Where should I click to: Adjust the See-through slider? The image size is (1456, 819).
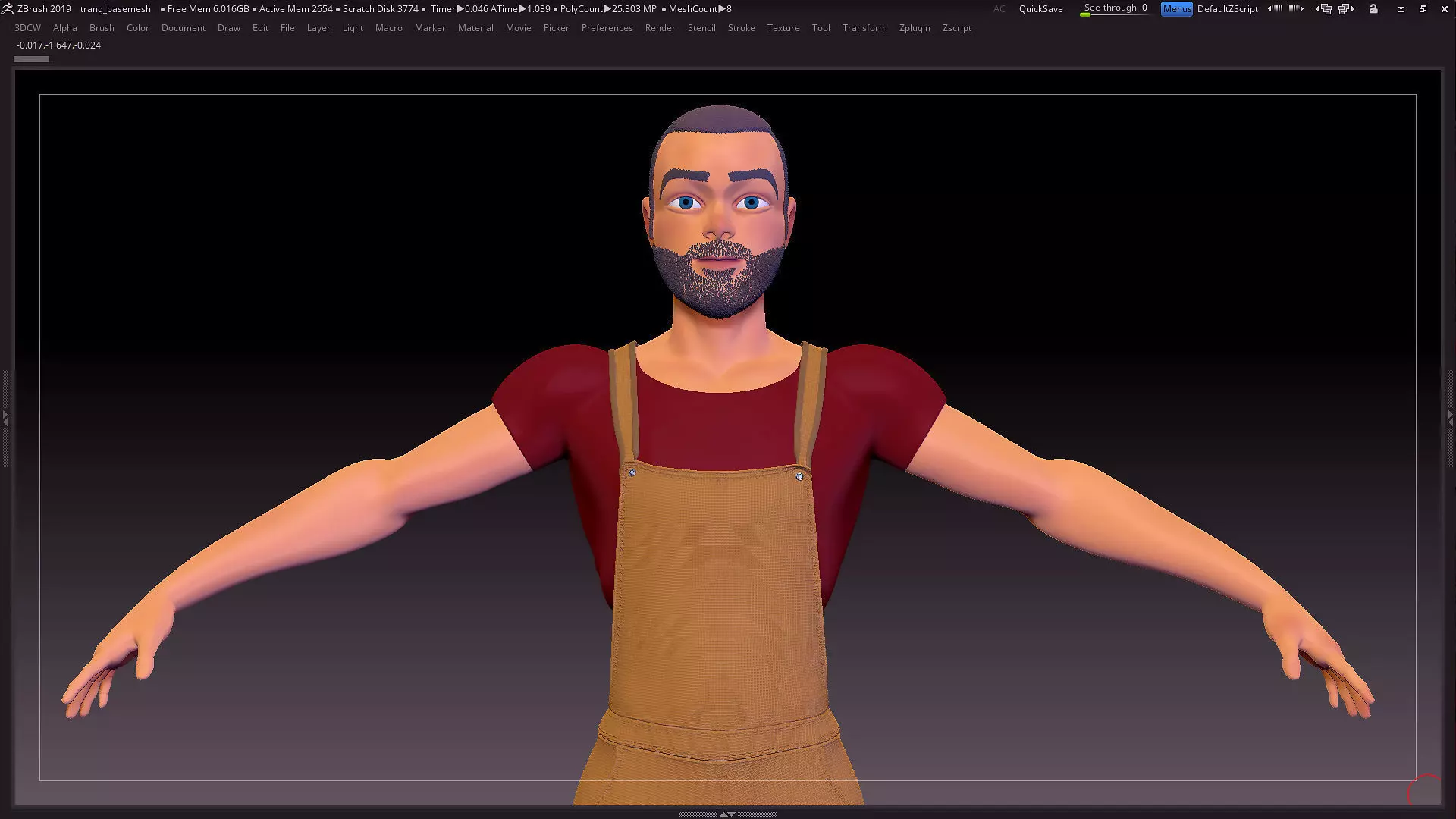[1115, 8]
